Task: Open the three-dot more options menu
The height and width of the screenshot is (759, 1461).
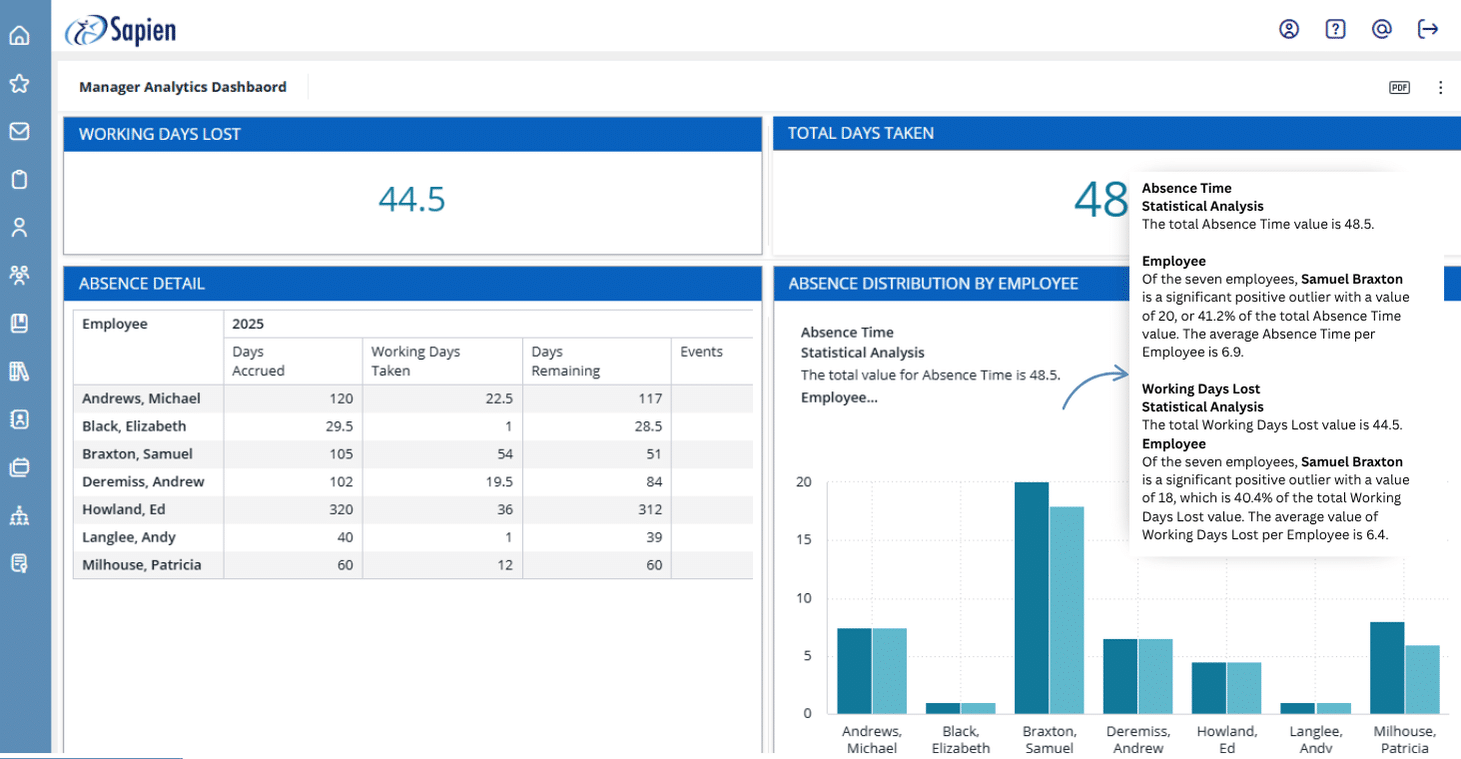Action: pos(1440,88)
